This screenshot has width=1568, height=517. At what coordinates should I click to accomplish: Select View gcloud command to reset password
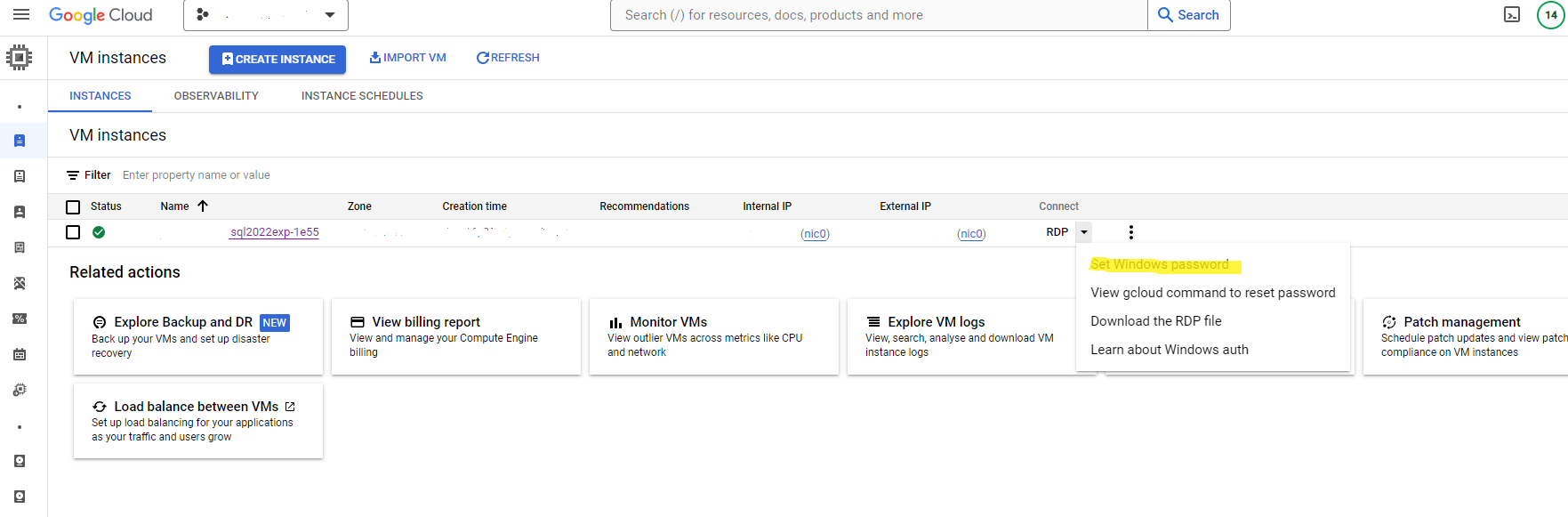coord(1213,293)
